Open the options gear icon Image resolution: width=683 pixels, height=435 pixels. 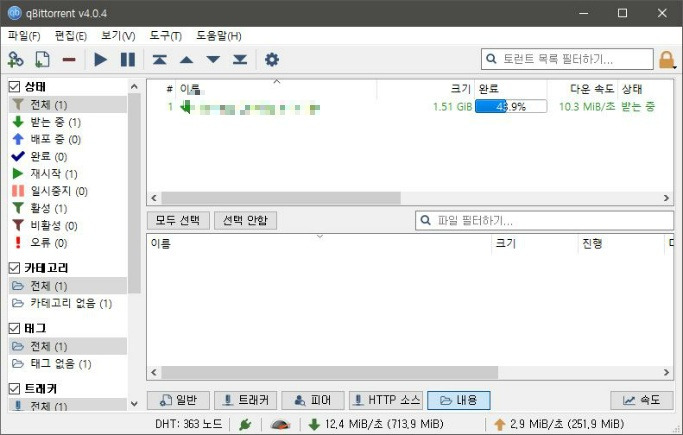pos(272,59)
